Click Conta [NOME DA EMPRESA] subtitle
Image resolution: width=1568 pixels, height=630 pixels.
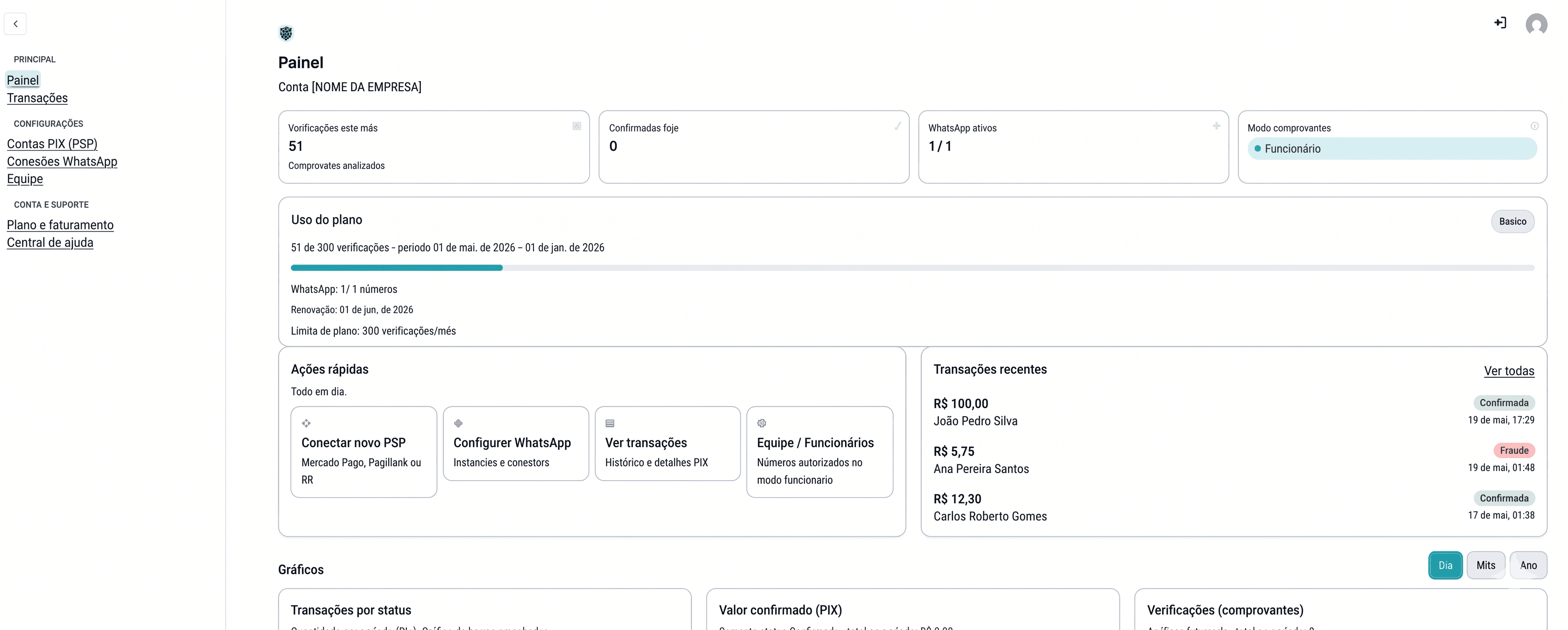point(350,87)
